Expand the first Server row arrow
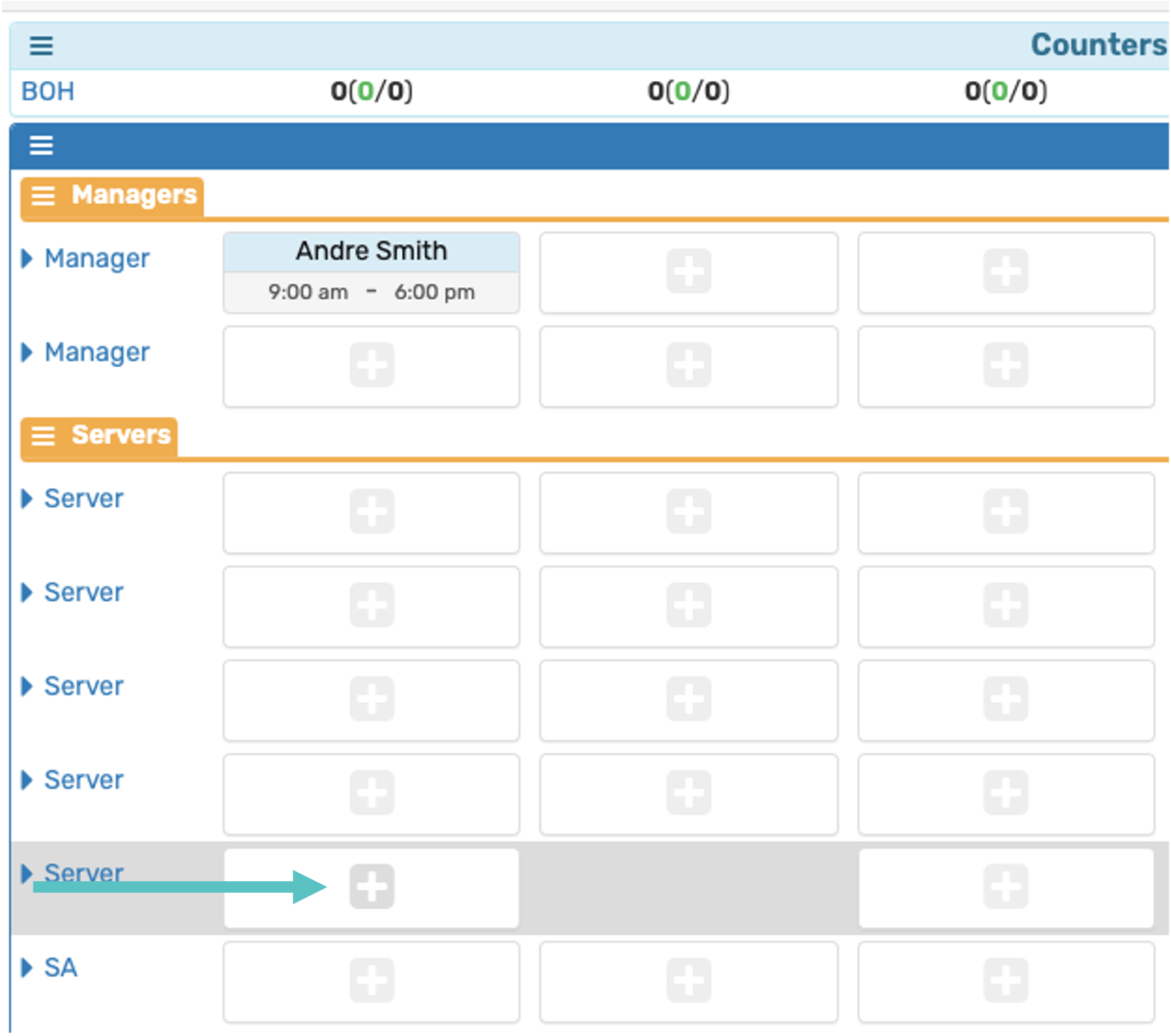The image size is (1171, 1036). 27,499
